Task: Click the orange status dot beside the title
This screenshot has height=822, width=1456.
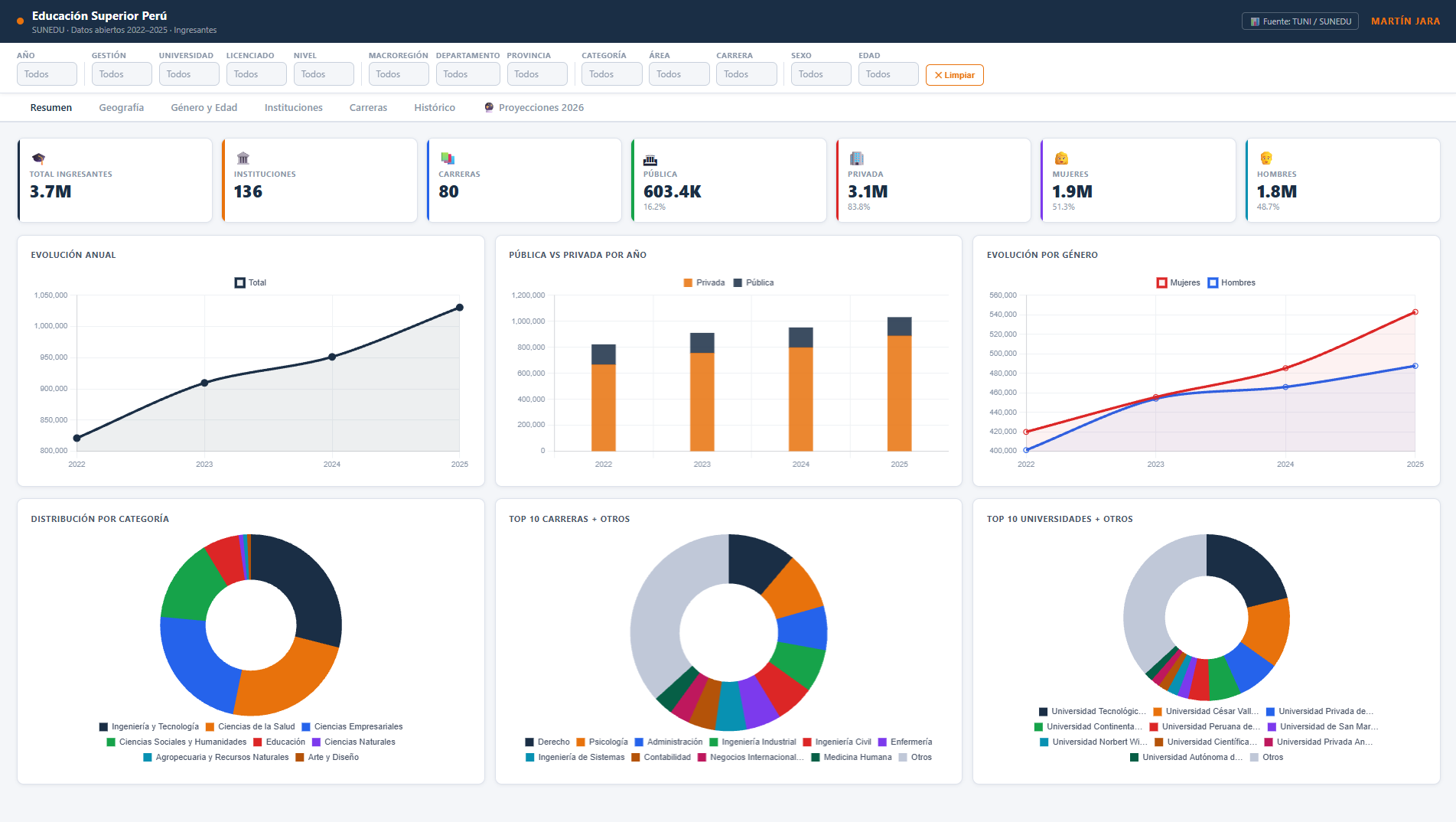Action: [21, 21]
